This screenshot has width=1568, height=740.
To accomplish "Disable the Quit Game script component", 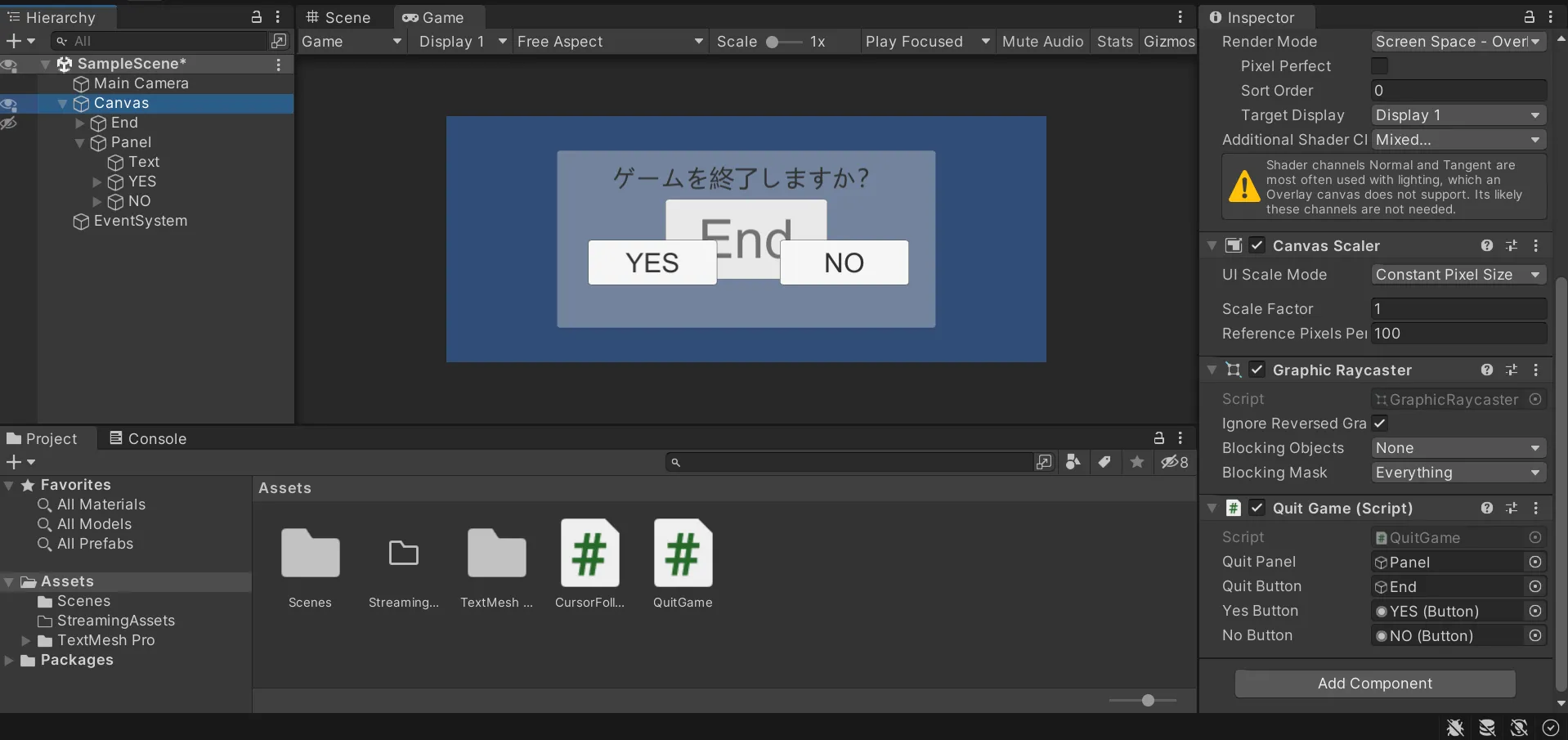I will (1257, 509).
